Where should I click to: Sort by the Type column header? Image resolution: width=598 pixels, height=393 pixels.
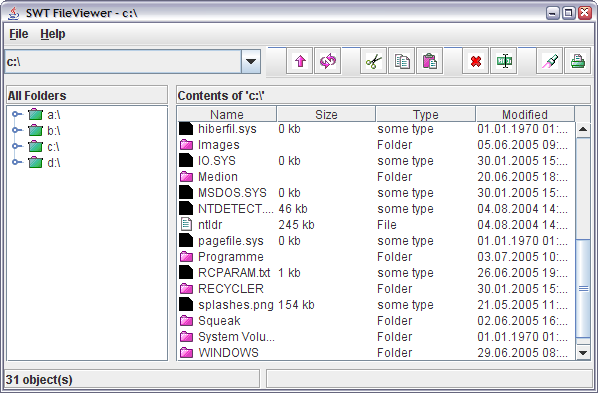pos(426,114)
